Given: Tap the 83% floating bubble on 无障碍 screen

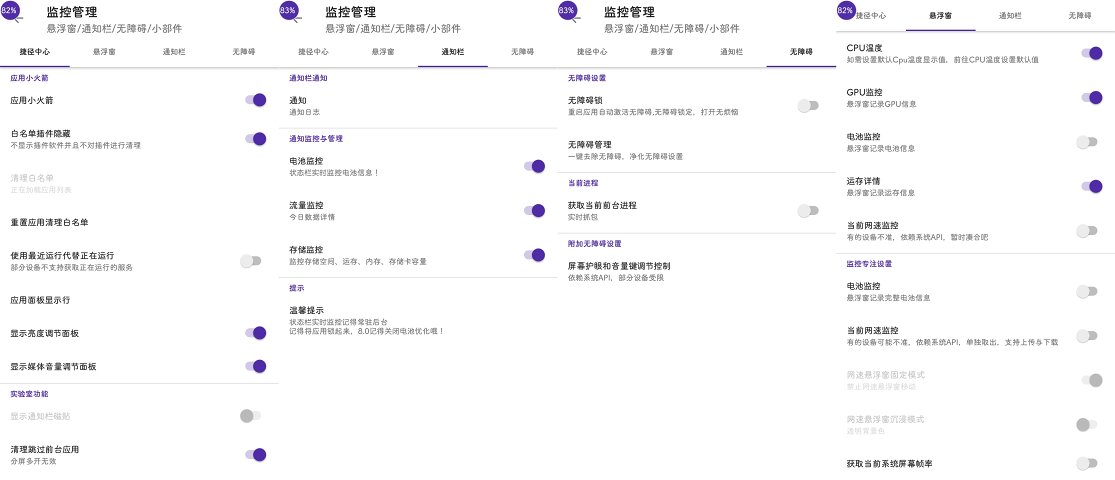Looking at the screenshot, I should [x=567, y=11].
